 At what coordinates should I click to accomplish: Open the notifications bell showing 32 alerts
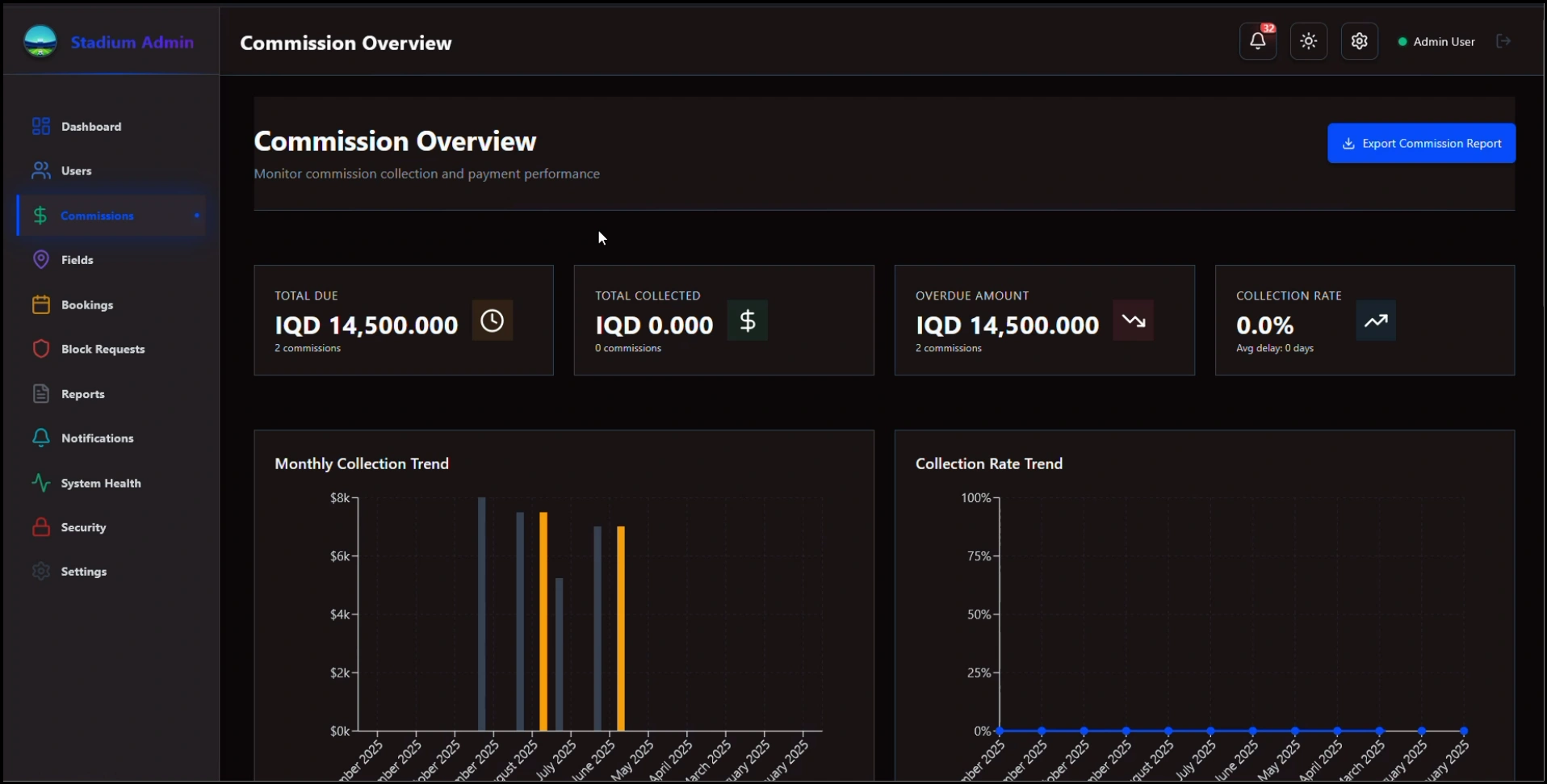coord(1257,40)
